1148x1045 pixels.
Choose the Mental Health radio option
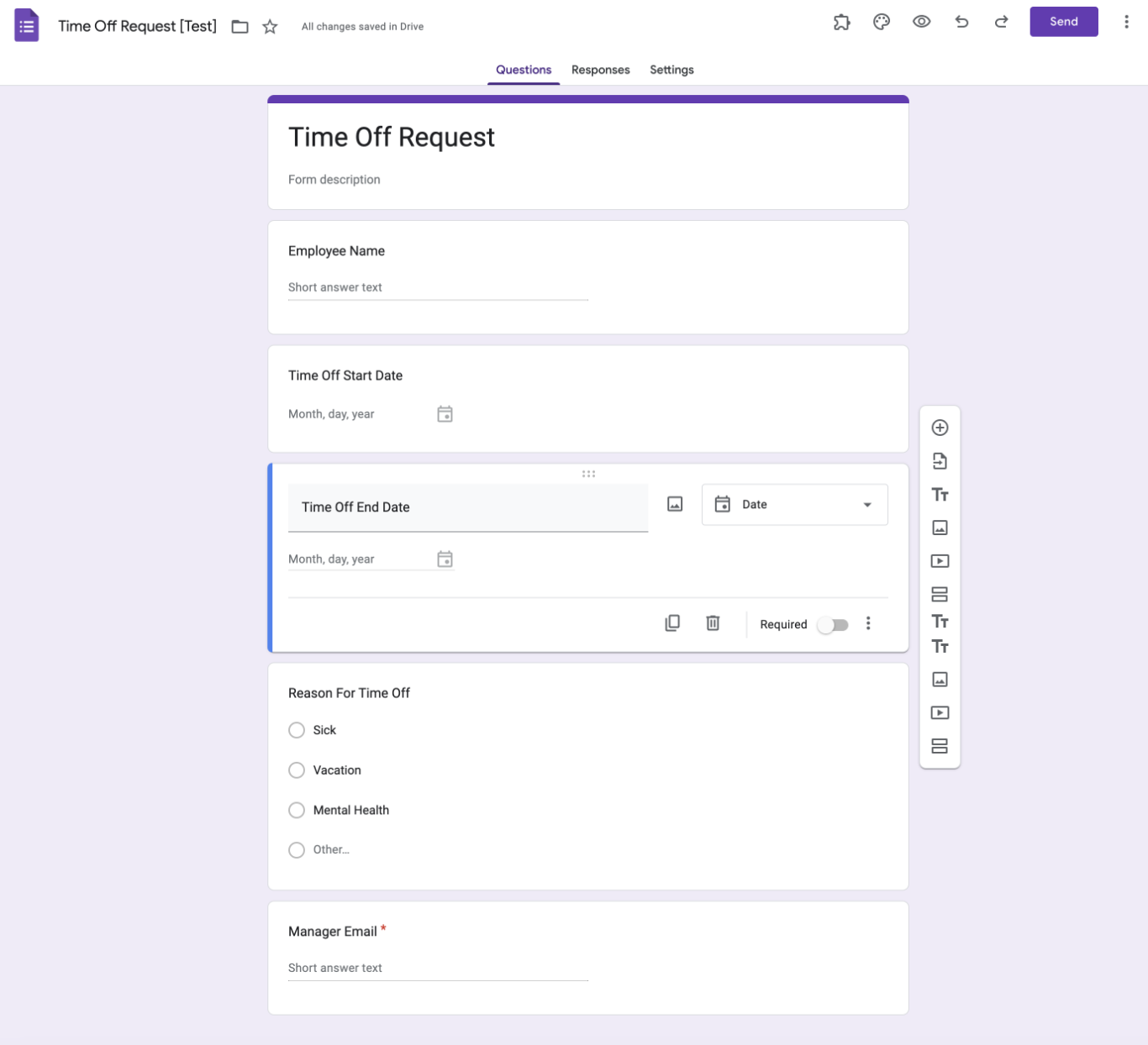tap(297, 811)
